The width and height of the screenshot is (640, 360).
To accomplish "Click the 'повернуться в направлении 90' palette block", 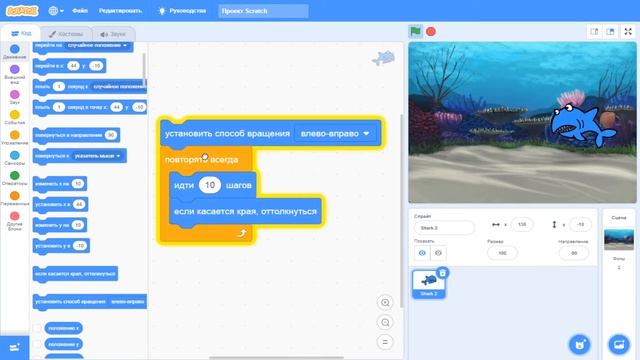I will click(x=76, y=135).
